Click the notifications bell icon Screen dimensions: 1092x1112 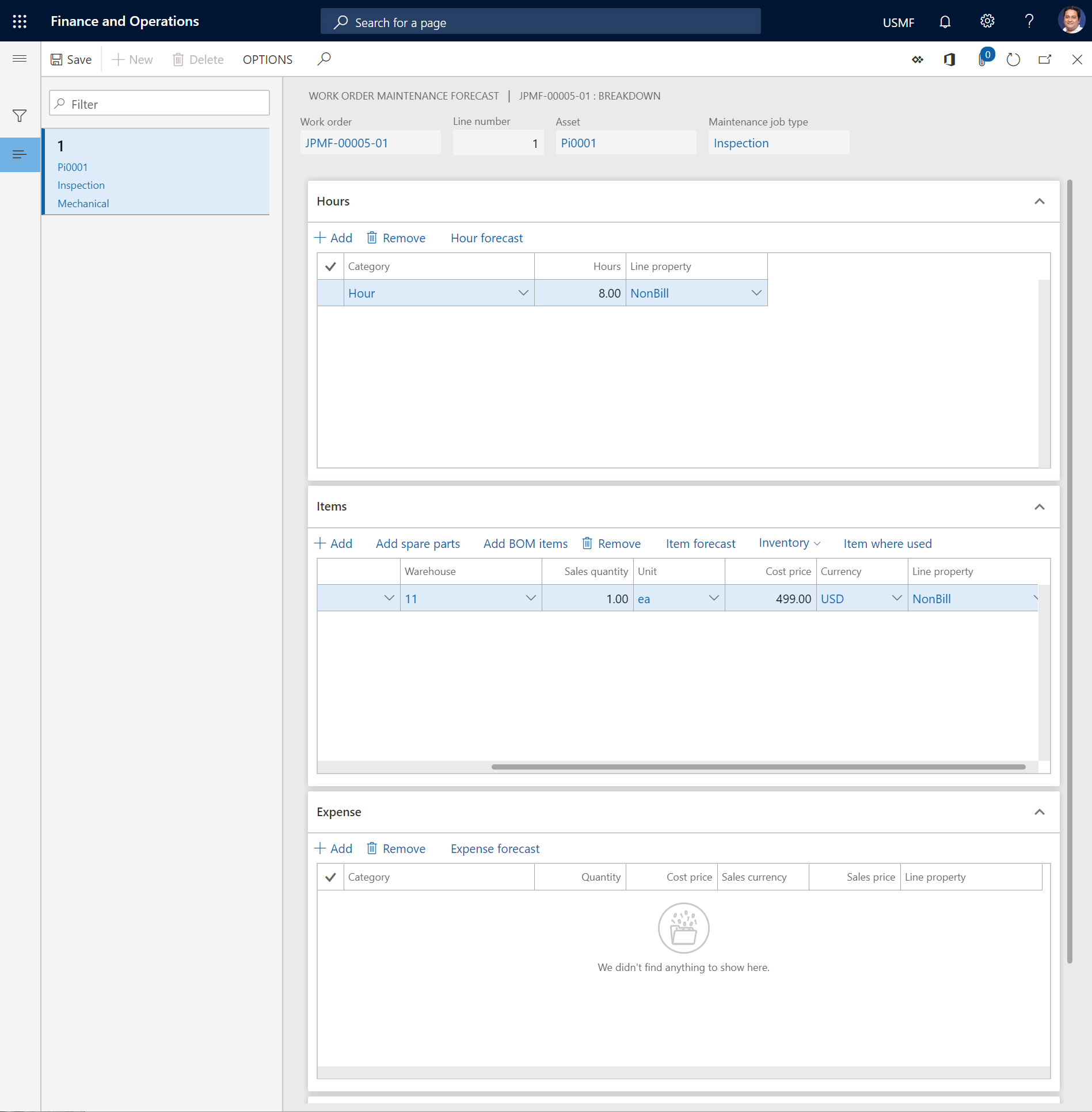point(945,22)
